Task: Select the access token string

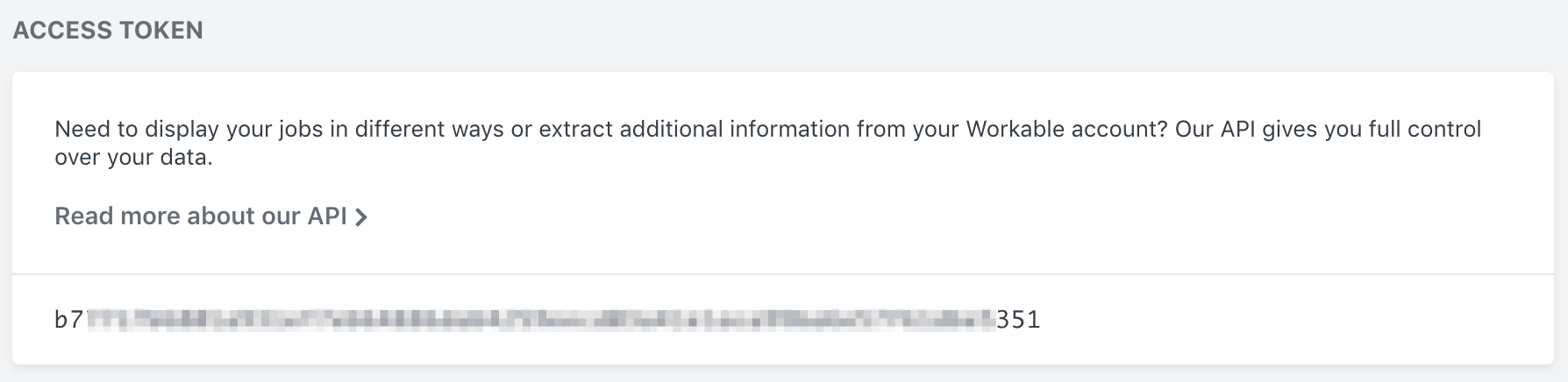Action: coord(547,320)
